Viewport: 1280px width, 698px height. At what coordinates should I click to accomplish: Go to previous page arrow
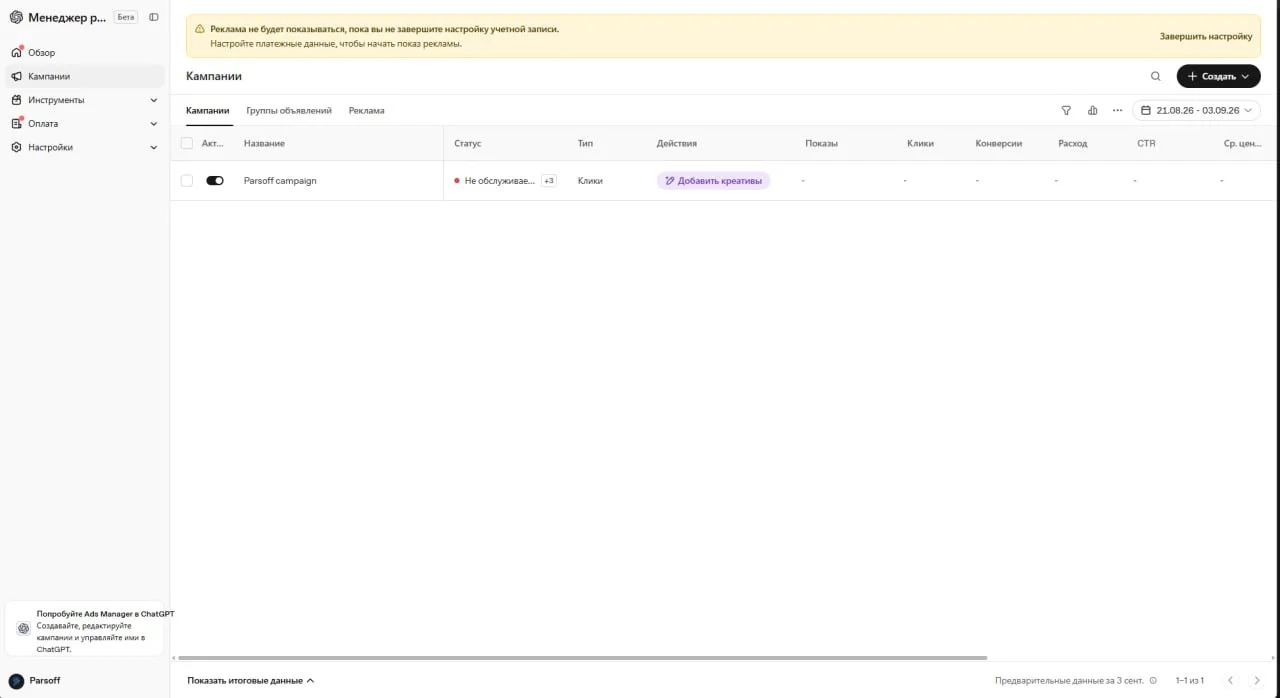click(x=1231, y=680)
